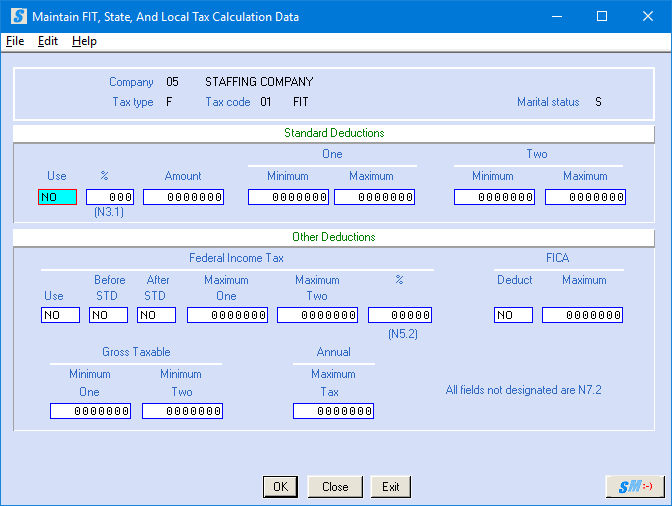
Task: Select the Maximum One field under Federal Income Tax
Action: pyautogui.click(x=228, y=315)
